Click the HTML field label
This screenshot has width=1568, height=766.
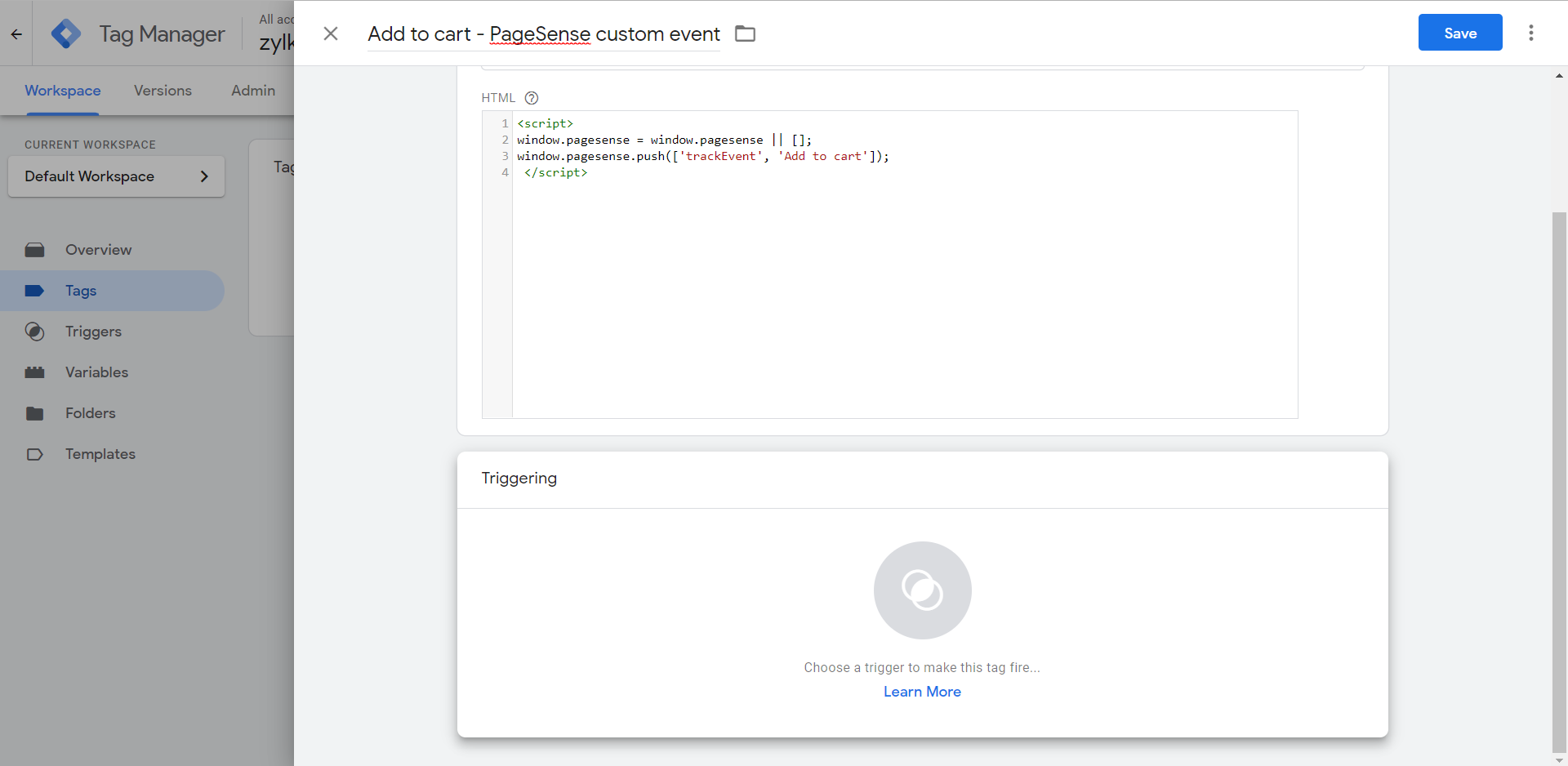(x=498, y=98)
